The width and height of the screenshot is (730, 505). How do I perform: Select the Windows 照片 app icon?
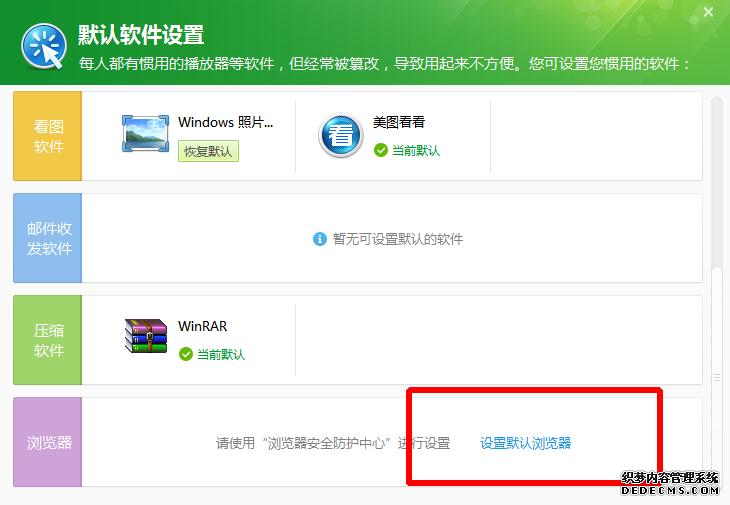pos(146,134)
